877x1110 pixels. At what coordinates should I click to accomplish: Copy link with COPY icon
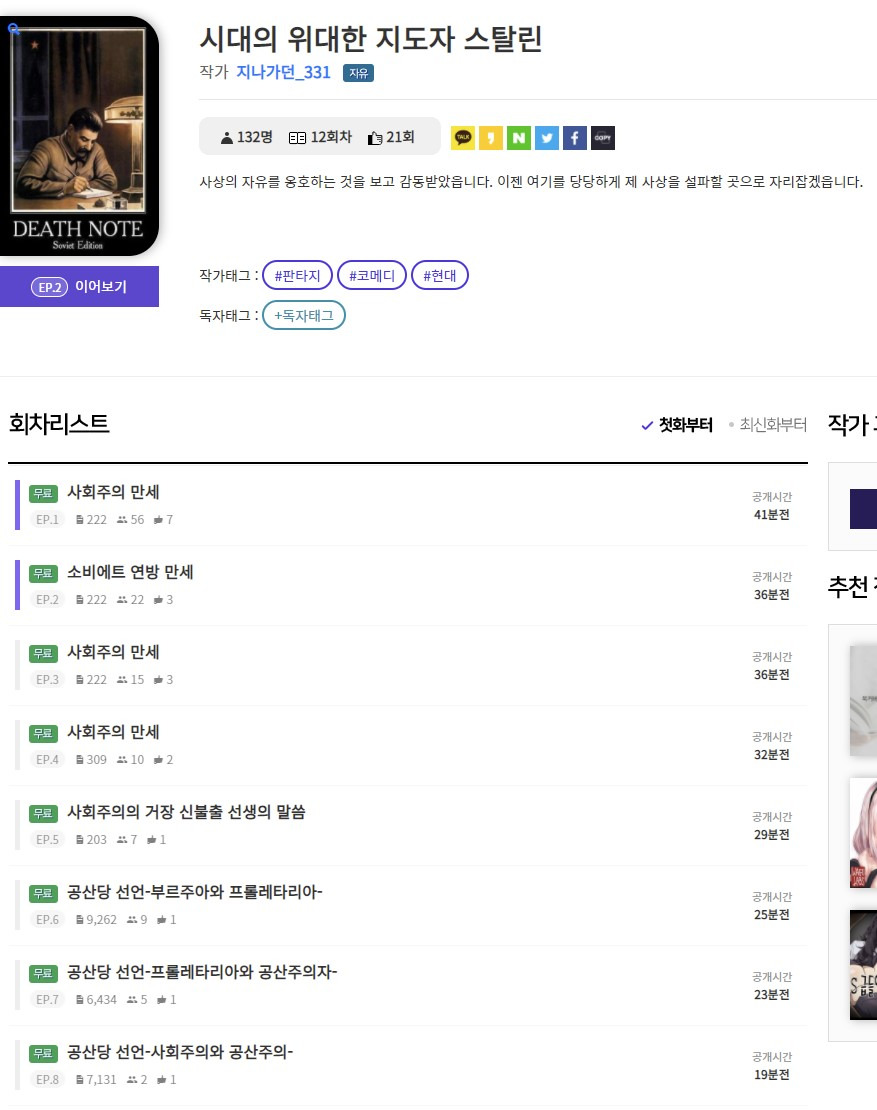602,137
